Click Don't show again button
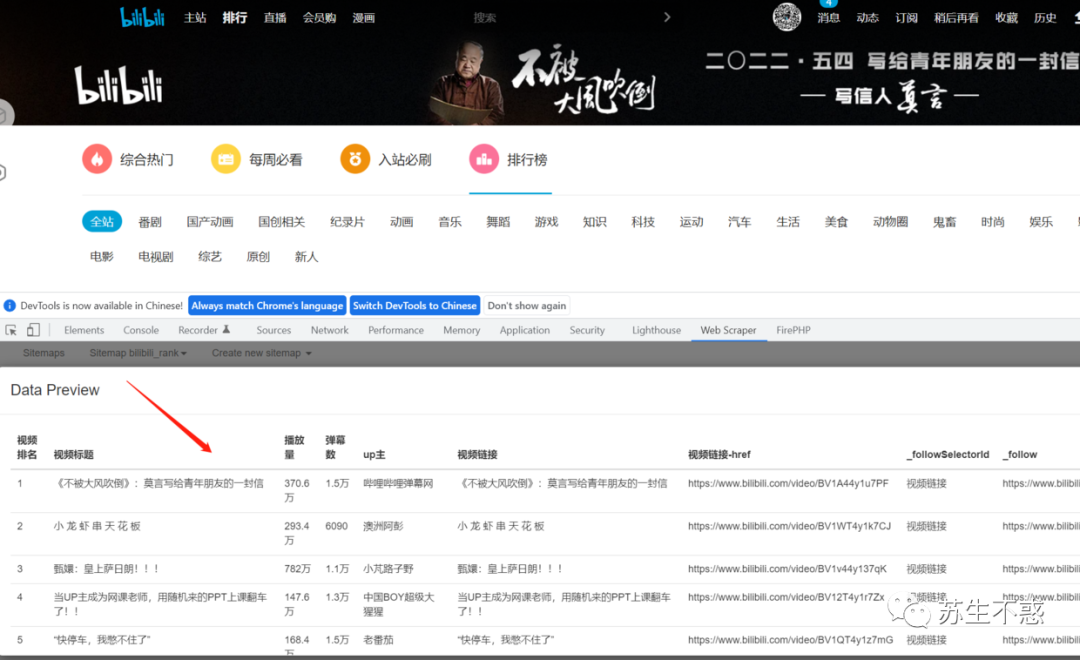Viewport: 1080px width, 660px height. (x=527, y=305)
